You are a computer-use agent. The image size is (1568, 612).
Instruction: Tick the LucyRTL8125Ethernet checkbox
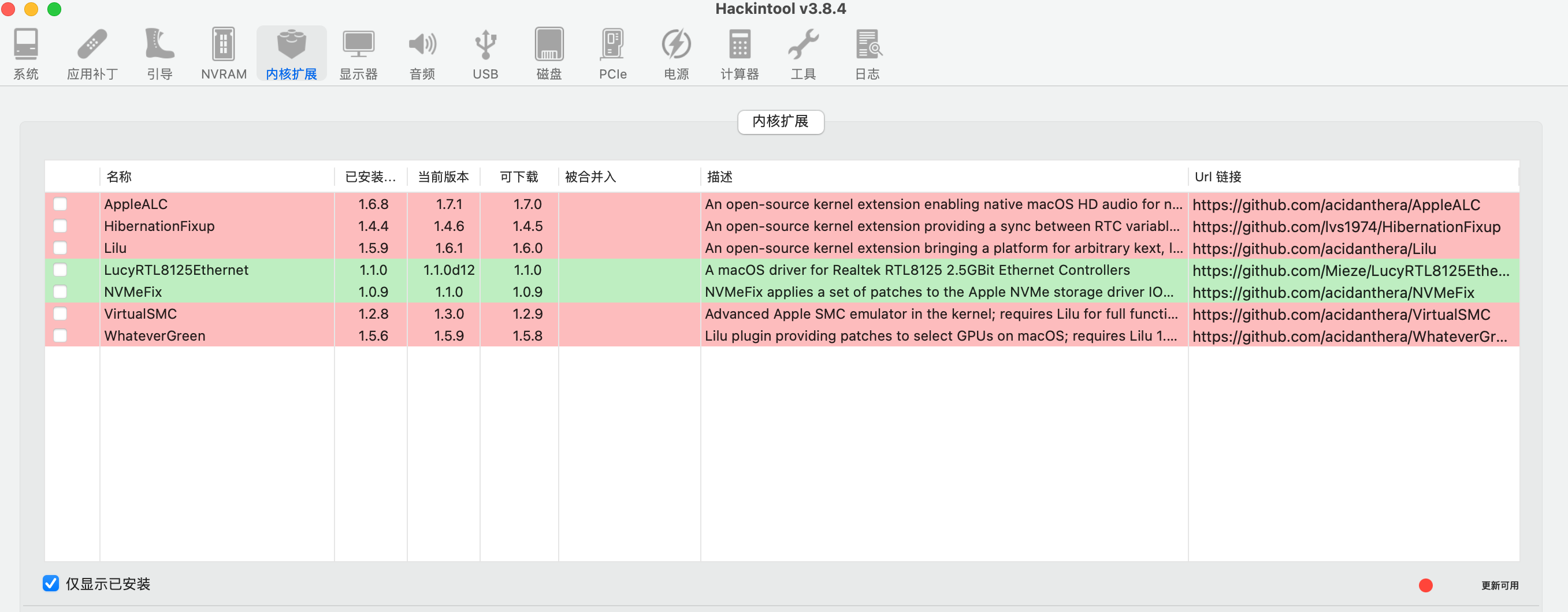[x=60, y=270]
